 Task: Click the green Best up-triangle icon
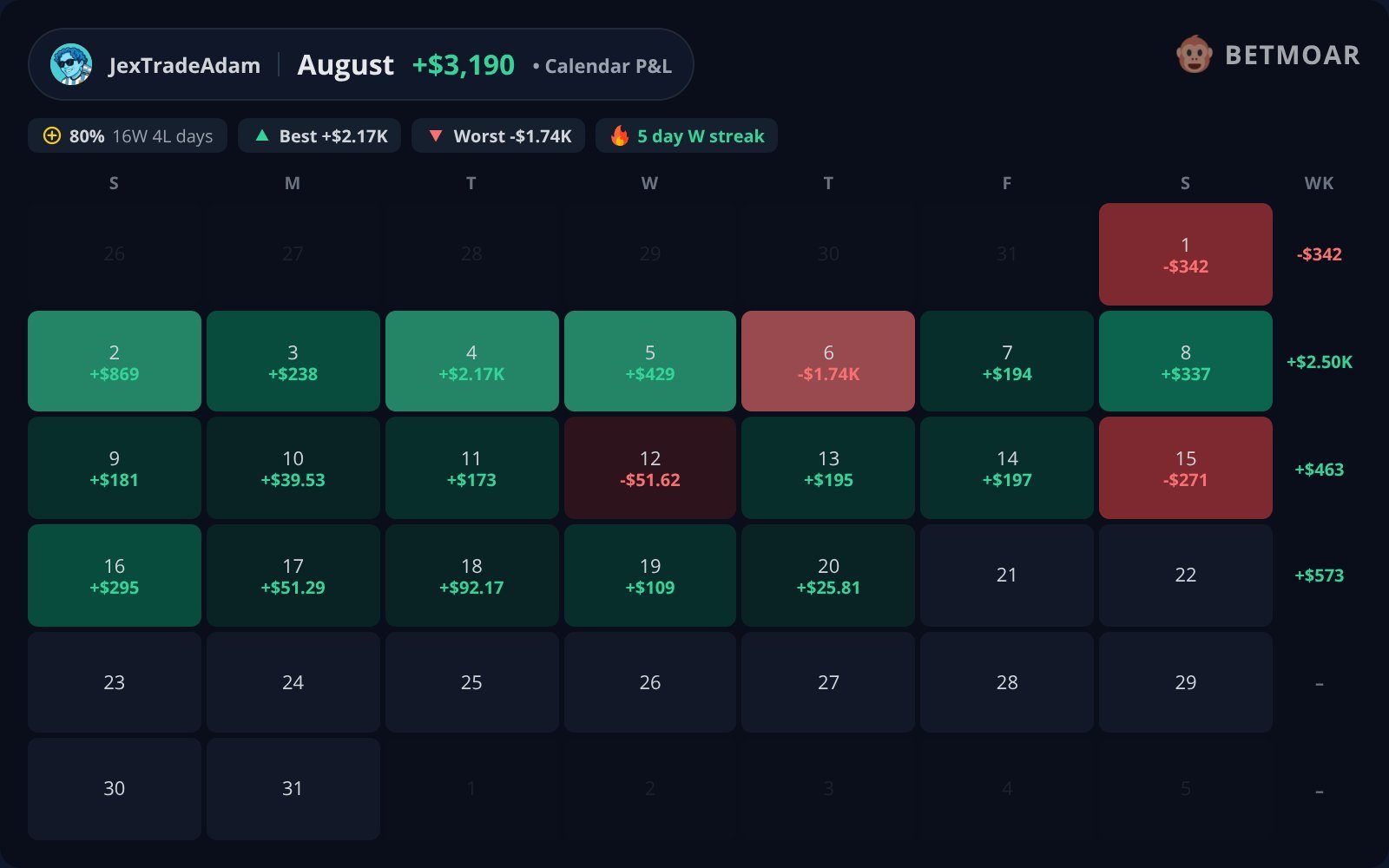click(262, 136)
